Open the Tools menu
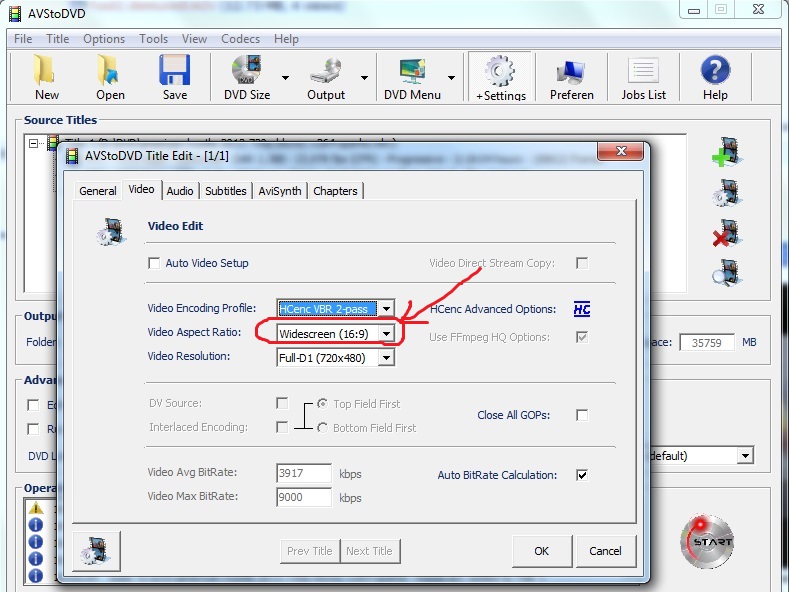 [153, 39]
